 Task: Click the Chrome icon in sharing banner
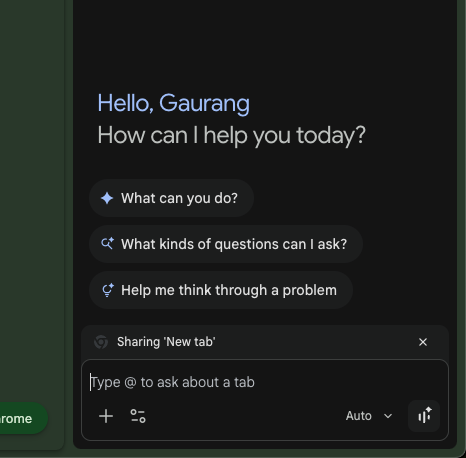tap(101, 342)
